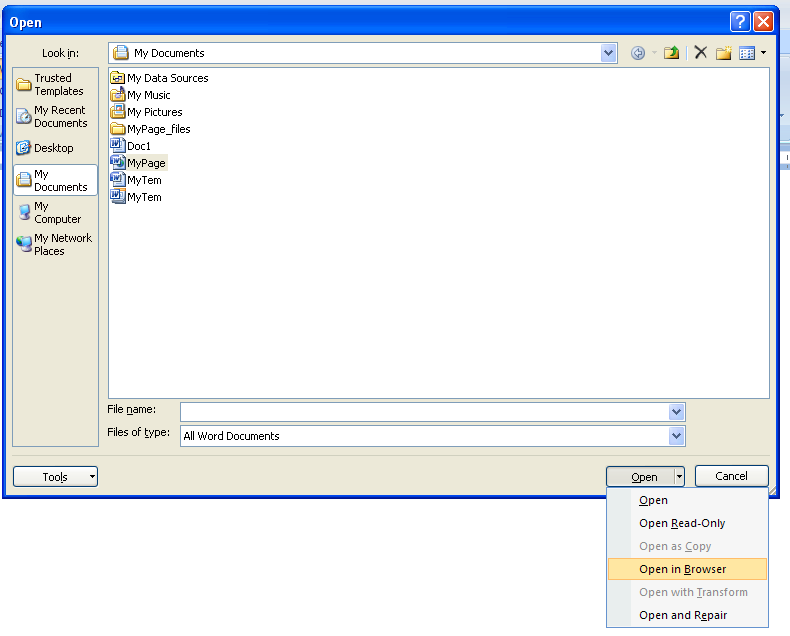Select My Recent Documents in places bar
790x636 pixels.
pyautogui.click(x=55, y=116)
